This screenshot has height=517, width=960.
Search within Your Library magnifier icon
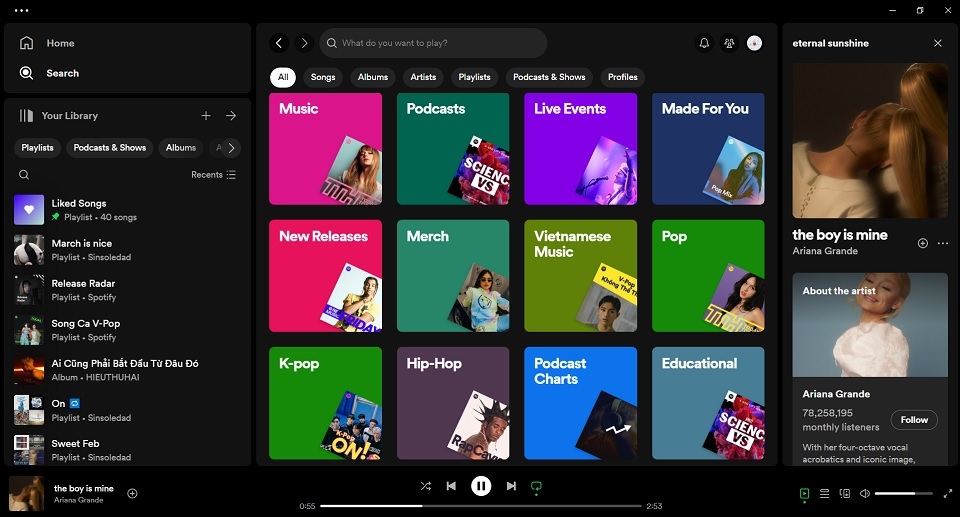tap(24, 175)
